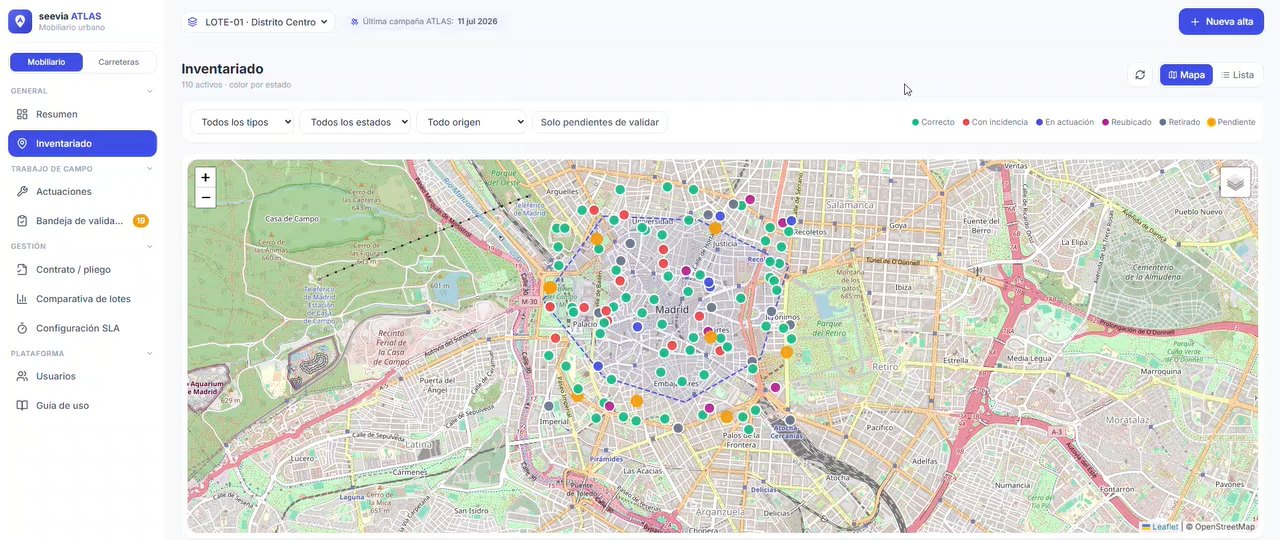1280x540 pixels.
Task: Click the blue En actuación legend dot
Action: point(1039,122)
